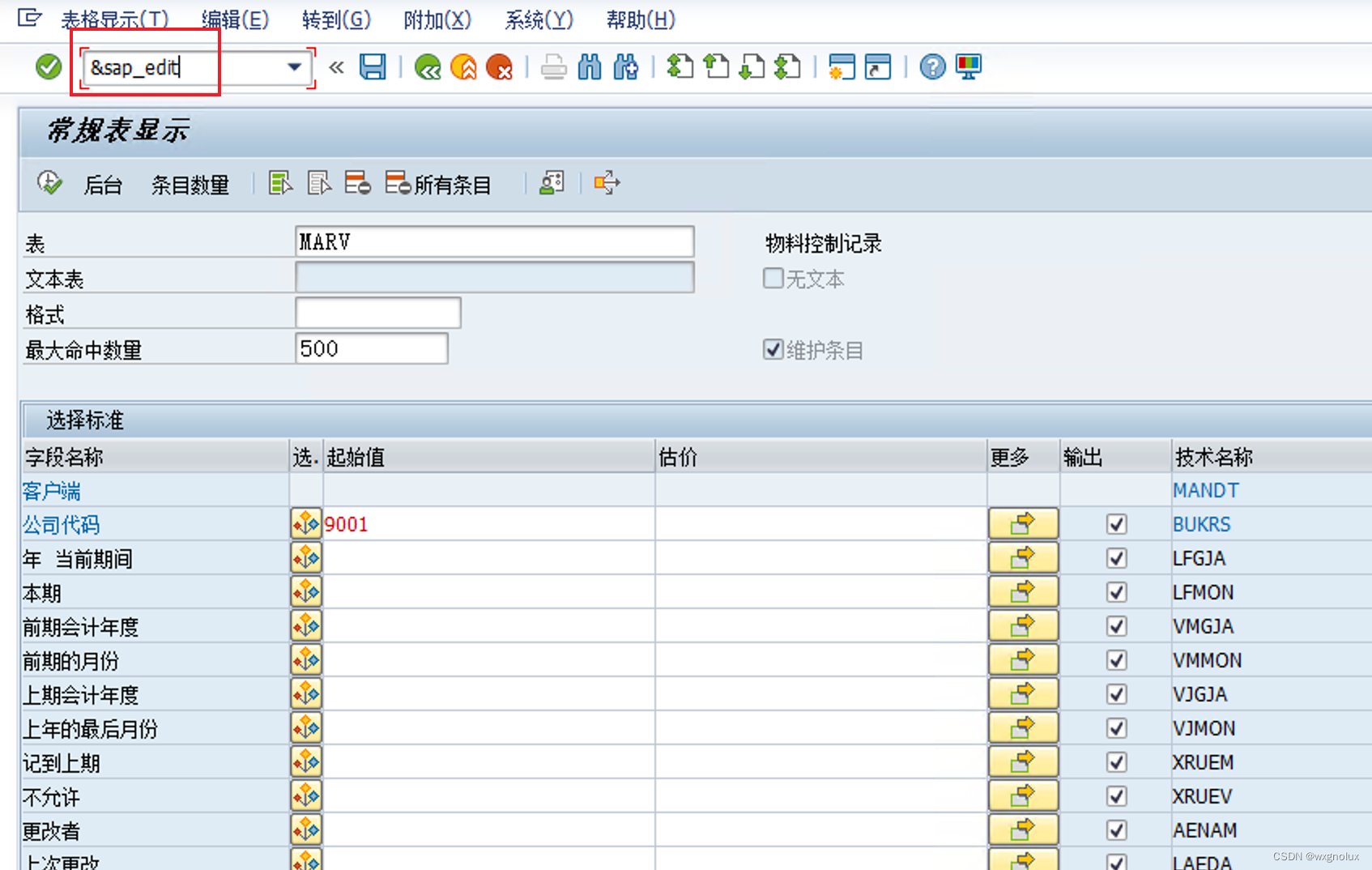
Task: Open the 系统(Y) menu
Action: [539, 20]
